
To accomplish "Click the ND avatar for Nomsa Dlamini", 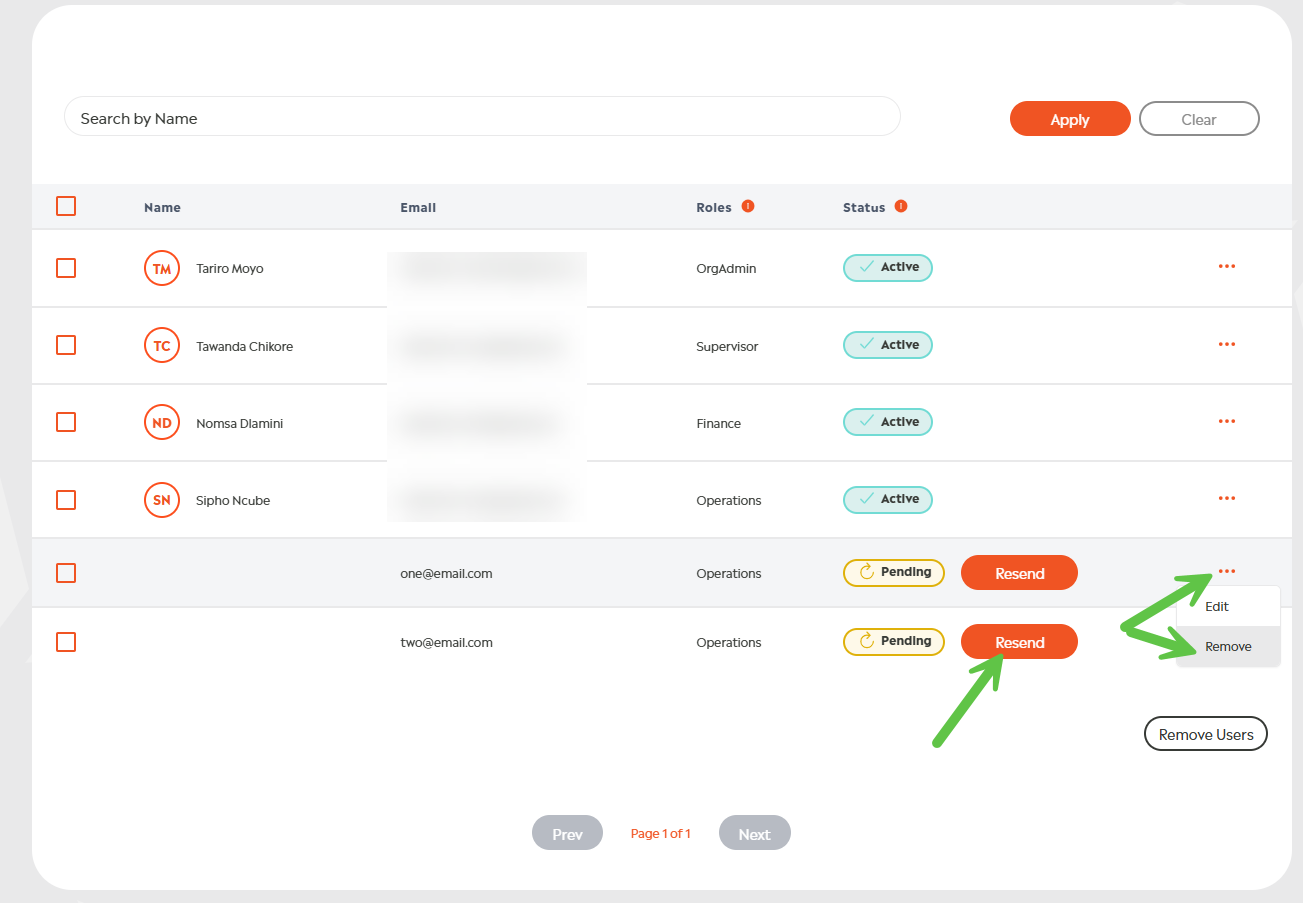I will 162,423.
